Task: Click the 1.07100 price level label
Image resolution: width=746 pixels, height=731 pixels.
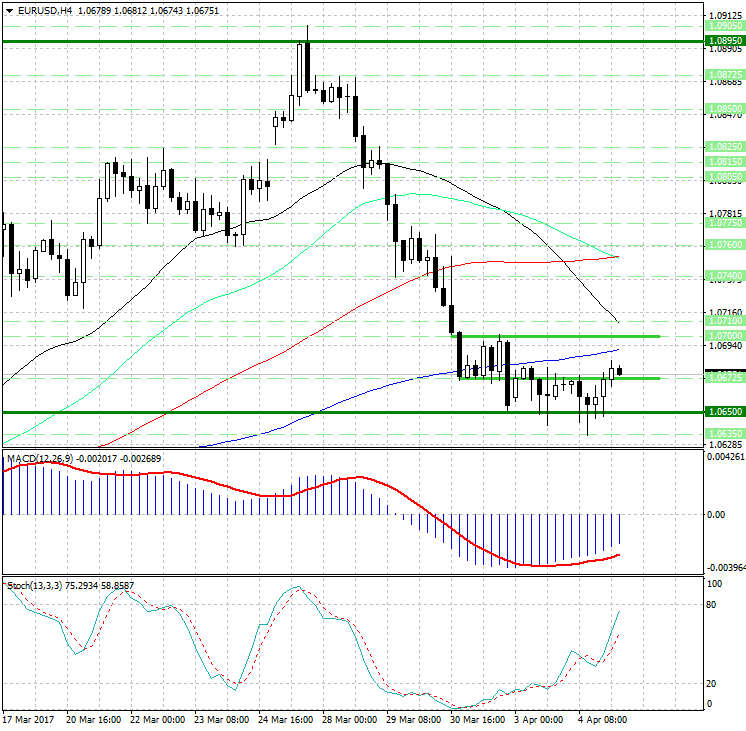Action: click(x=725, y=321)
